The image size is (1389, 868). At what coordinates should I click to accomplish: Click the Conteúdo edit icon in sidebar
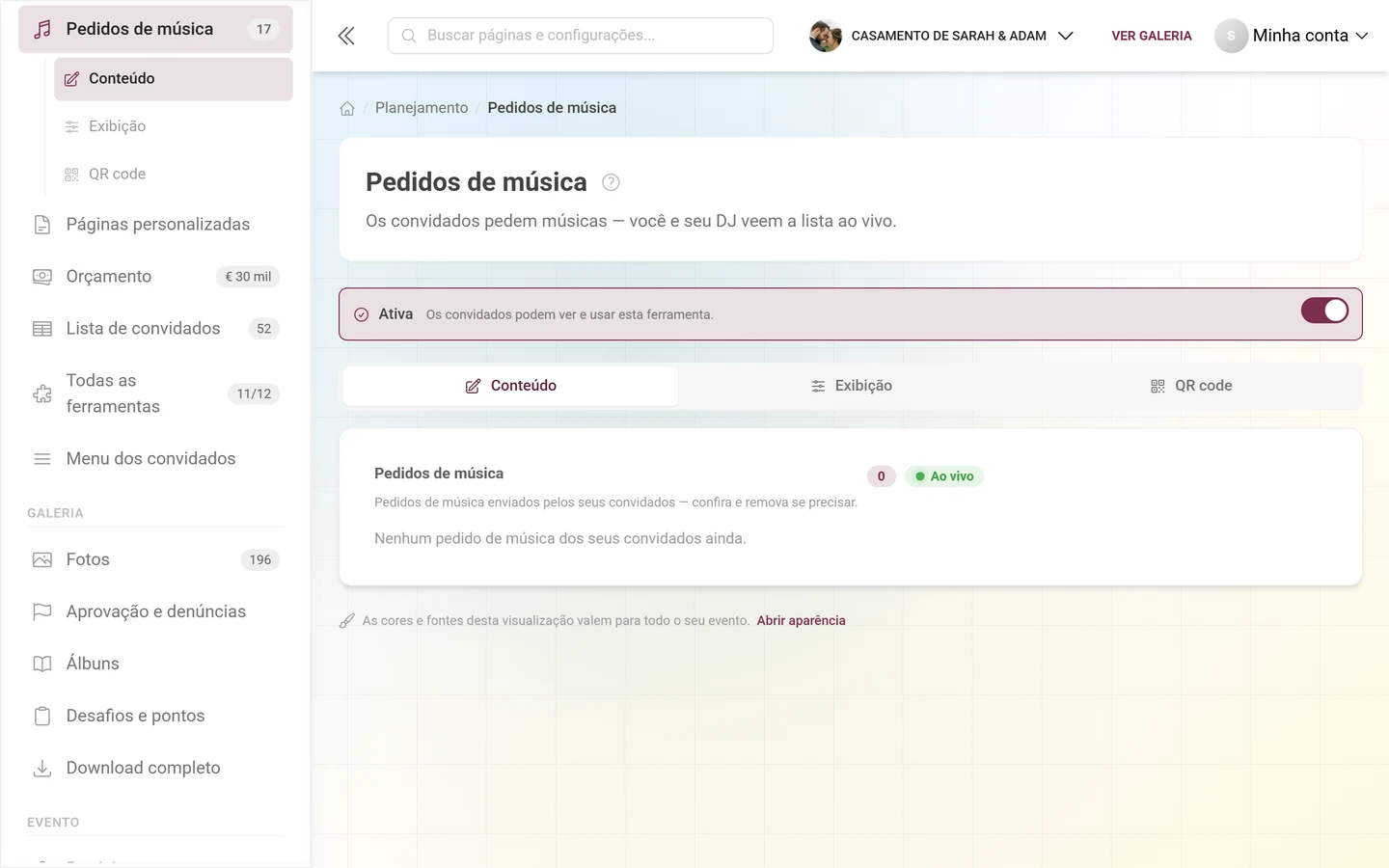pos(71,79)
